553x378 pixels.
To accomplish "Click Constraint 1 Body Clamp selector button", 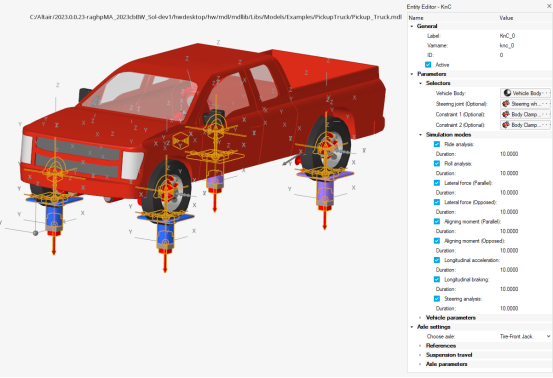I will (x=525, y=114).
